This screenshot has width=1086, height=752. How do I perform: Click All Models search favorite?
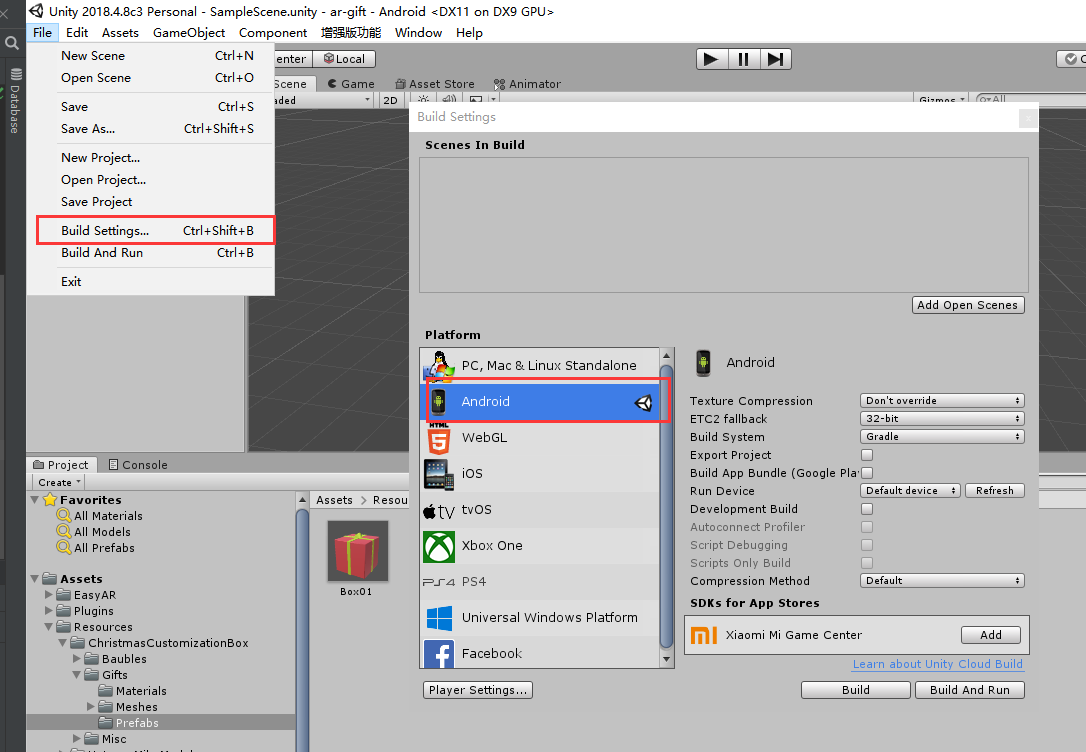(94, 532)
